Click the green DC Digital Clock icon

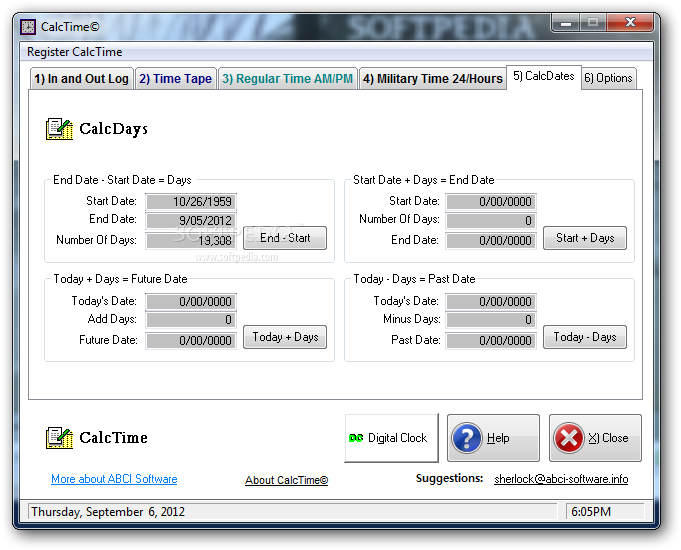tap(356, 438)
